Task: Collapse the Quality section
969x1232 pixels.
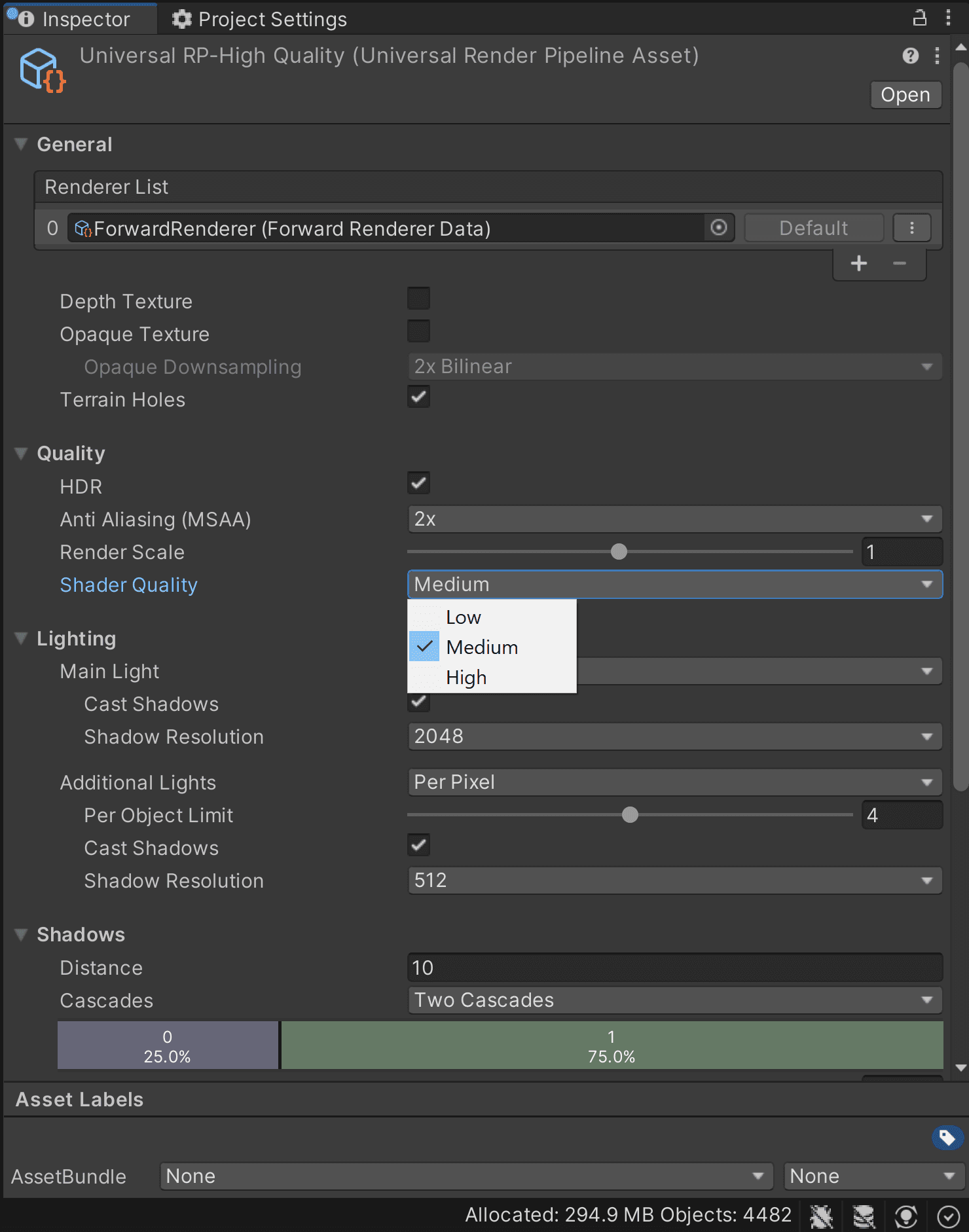Action: (22, 453)
